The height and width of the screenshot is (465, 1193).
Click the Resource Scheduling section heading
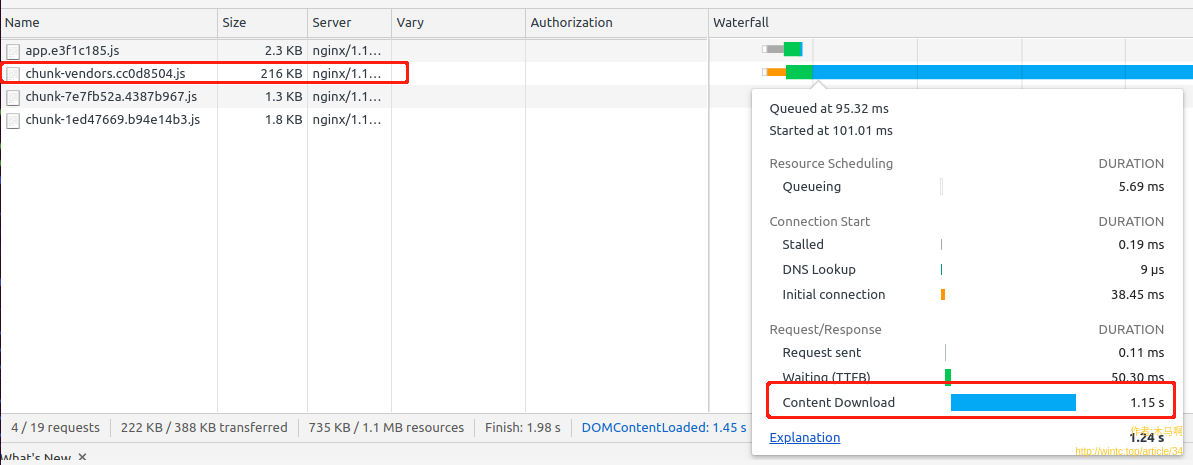point(831,164)
